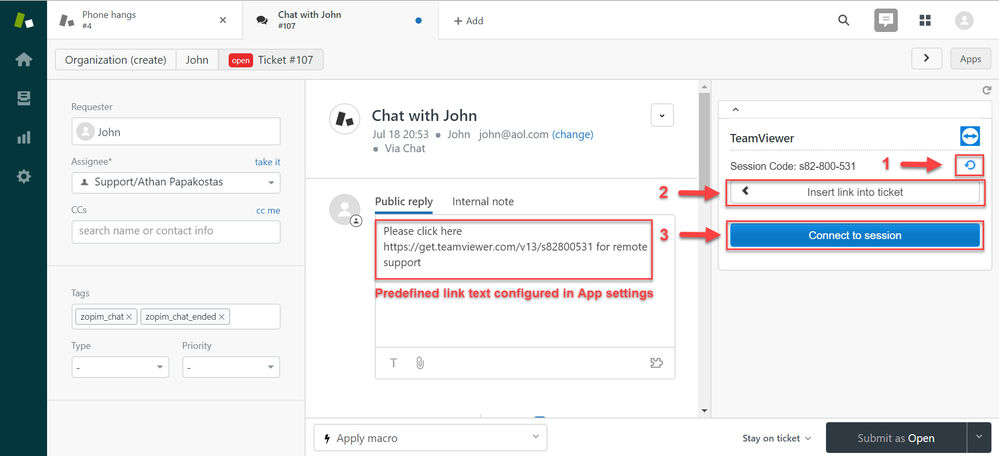Open the Zendesk products grid icon
Viewport: 999px width, 456px height.
click(925, 20)
